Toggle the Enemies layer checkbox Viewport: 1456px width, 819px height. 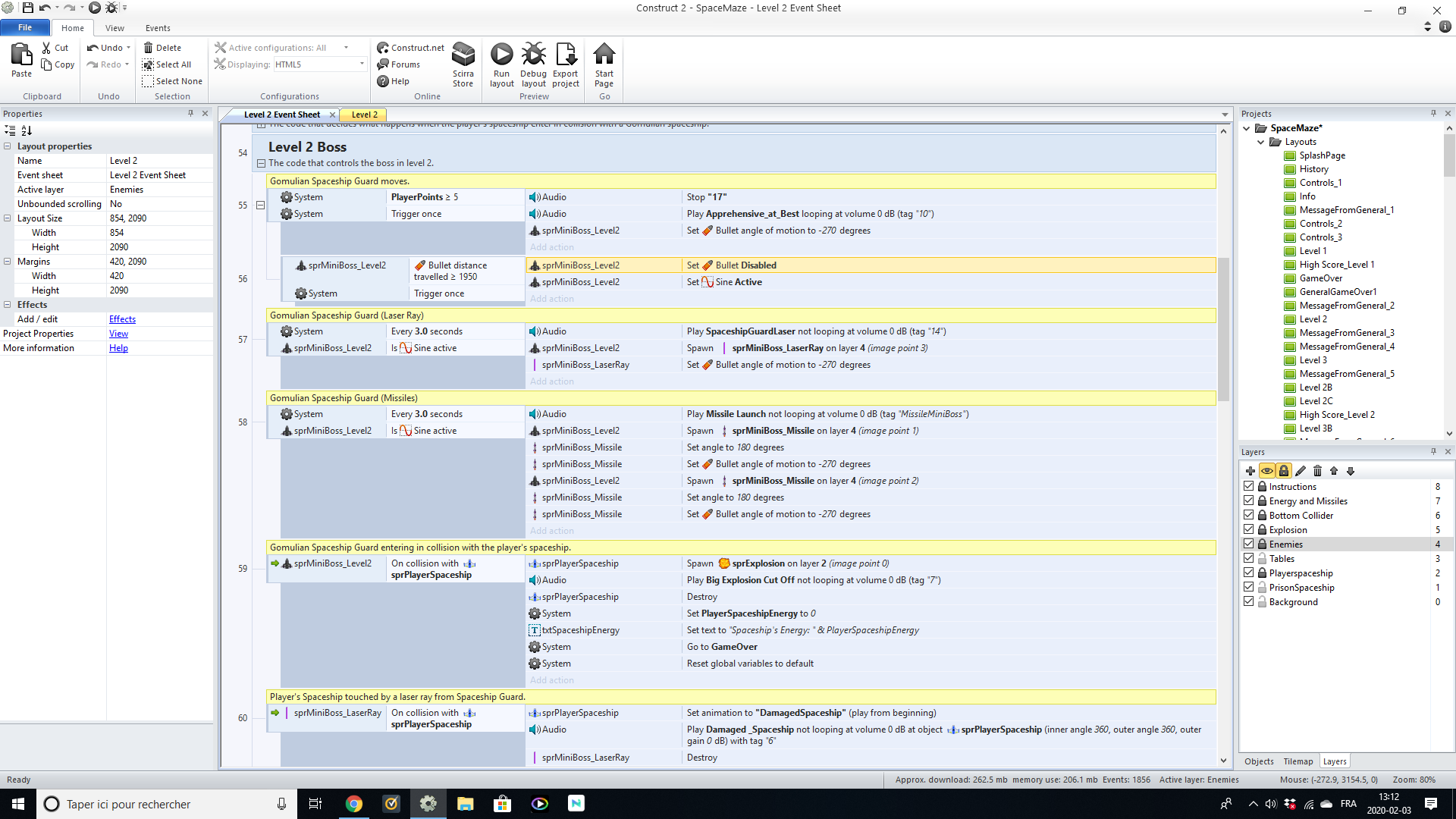click(1249, 544)
